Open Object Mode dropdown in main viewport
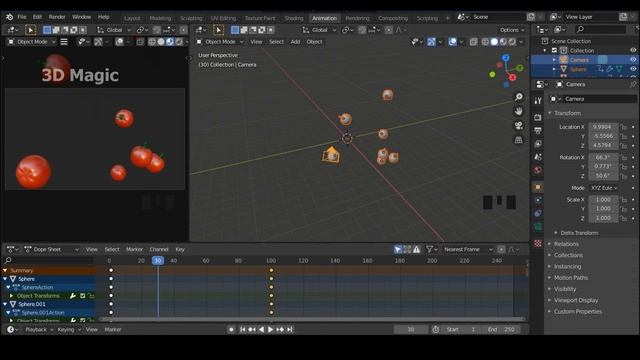The width and height of the screenshot is (640, 360). 220,42
